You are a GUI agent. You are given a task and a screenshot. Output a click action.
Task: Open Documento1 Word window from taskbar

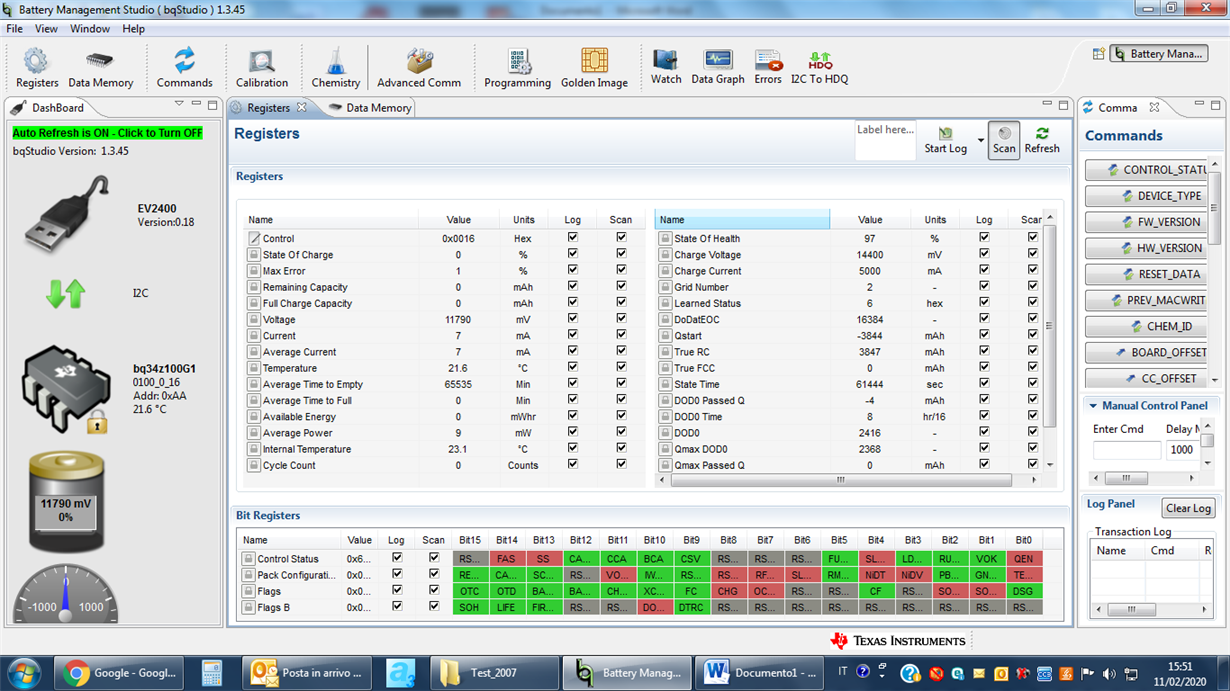[758, 673]
